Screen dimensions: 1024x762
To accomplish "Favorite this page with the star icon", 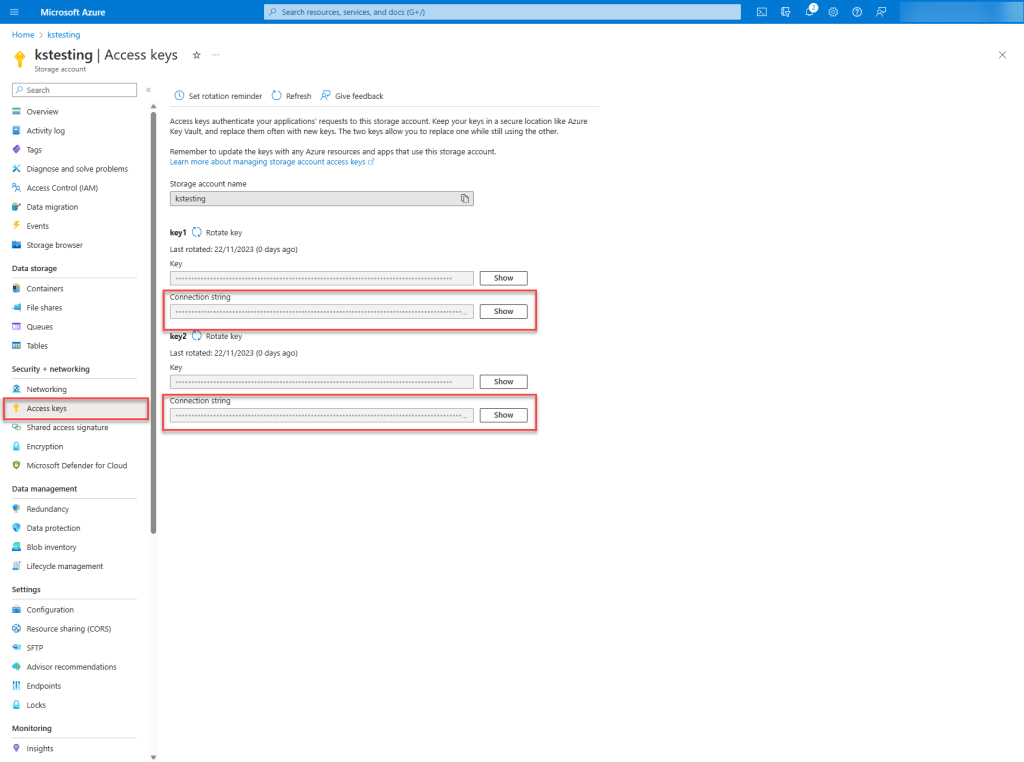I will pyautogui.click(x=196, y=55).
